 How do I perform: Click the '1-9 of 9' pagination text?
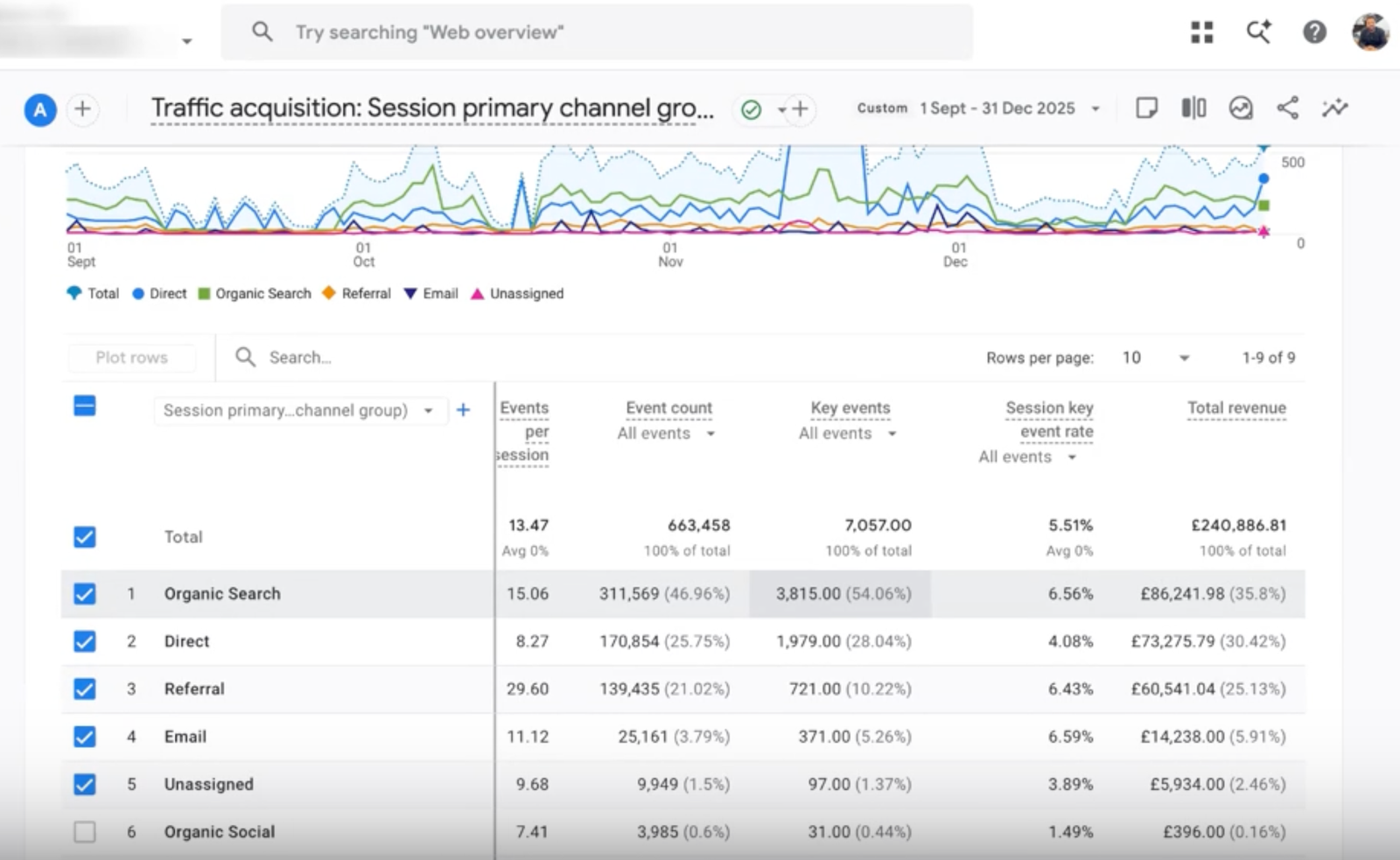point(1269,358)
